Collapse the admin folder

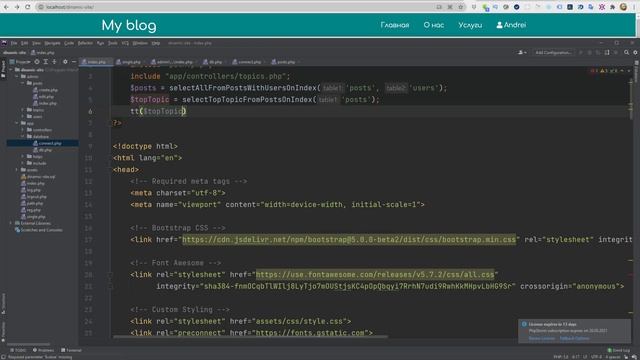pyautogui.click(x=17, y=76)
